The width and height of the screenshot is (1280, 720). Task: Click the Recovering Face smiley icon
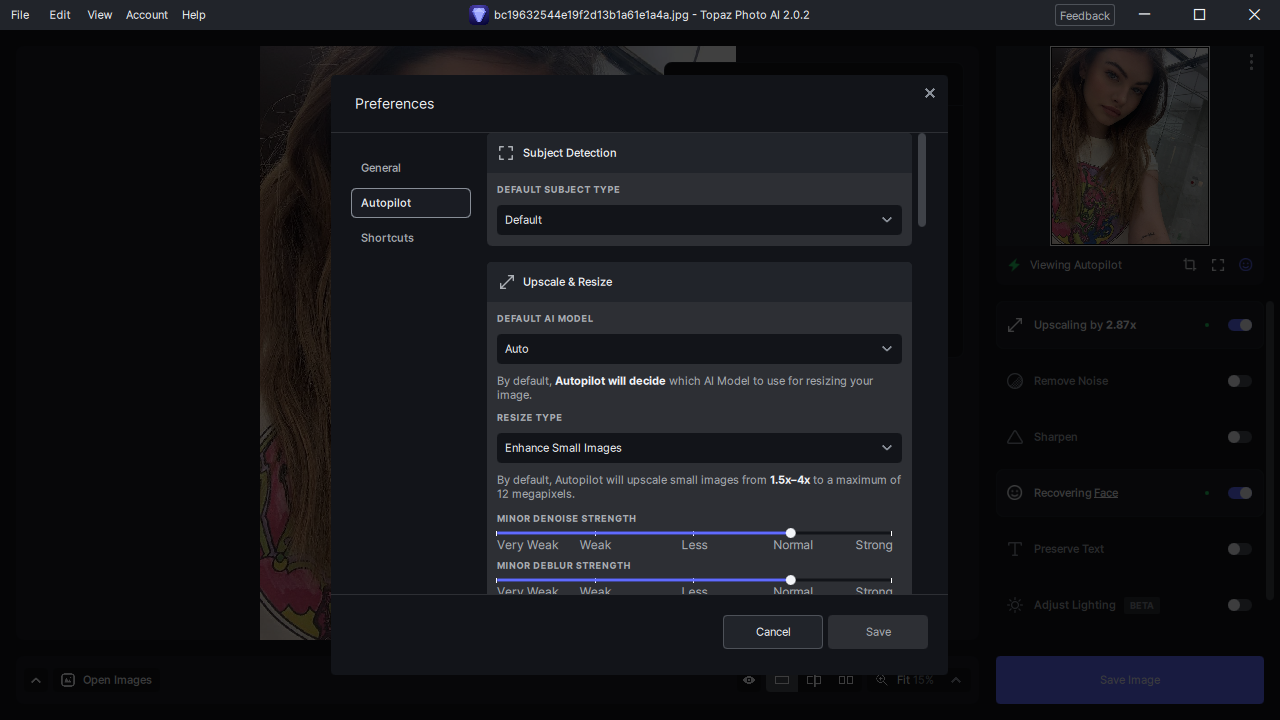point(1015,493)
